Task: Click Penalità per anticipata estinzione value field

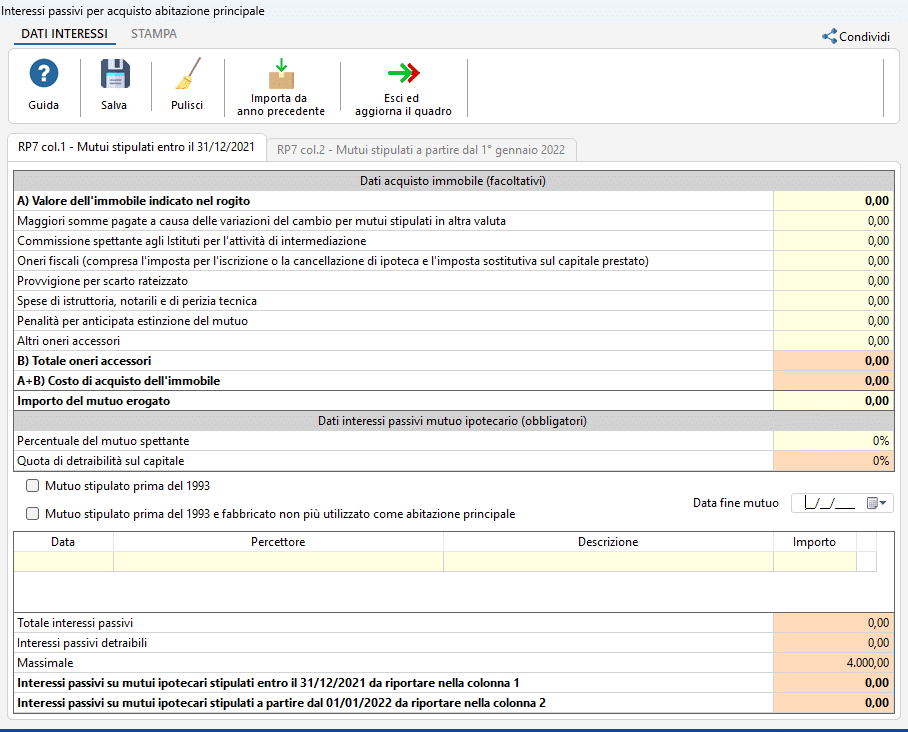Action: [x=832, y=321]
